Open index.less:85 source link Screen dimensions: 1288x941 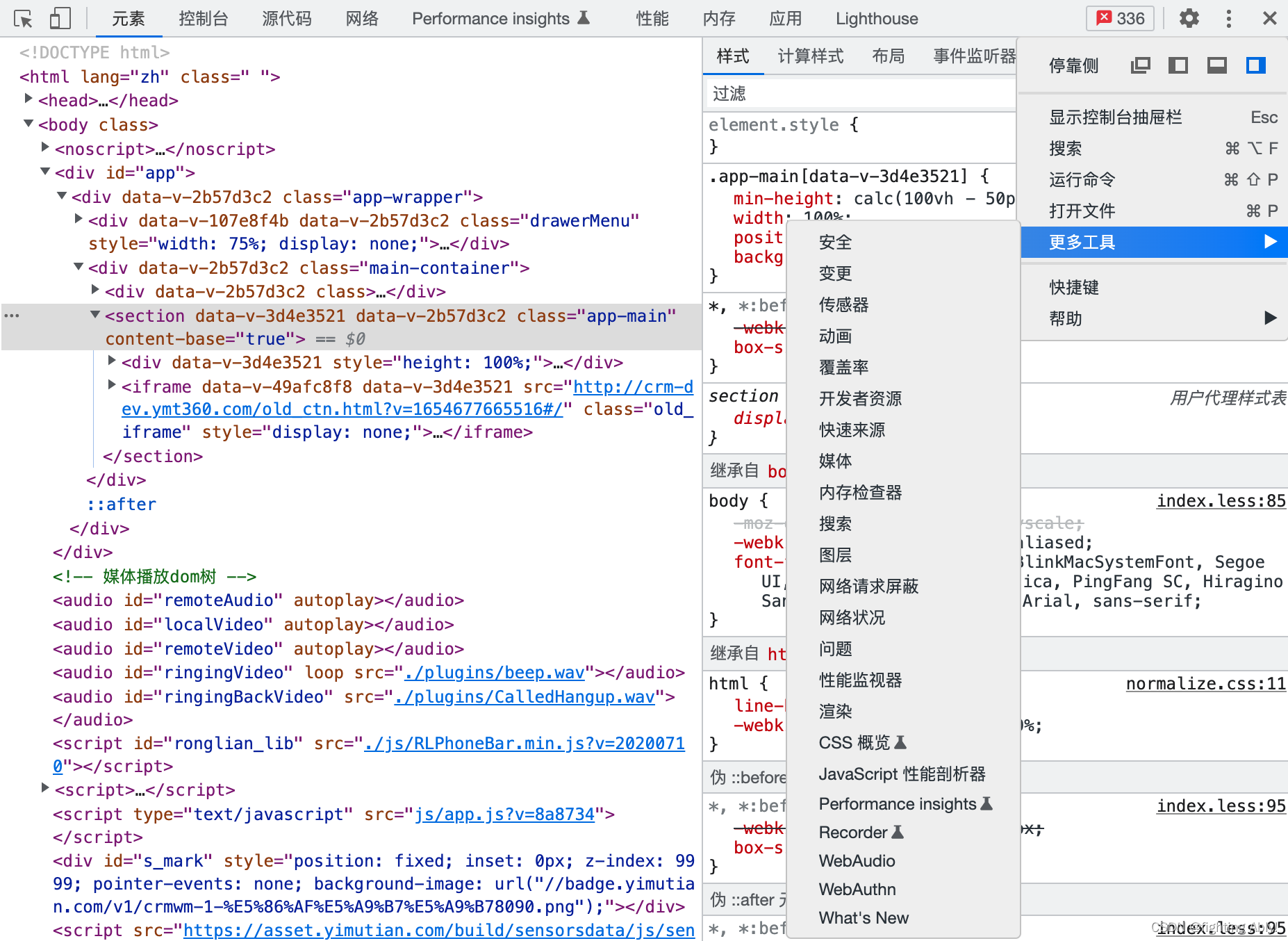pyautogui.click(x=1221, y=501)
